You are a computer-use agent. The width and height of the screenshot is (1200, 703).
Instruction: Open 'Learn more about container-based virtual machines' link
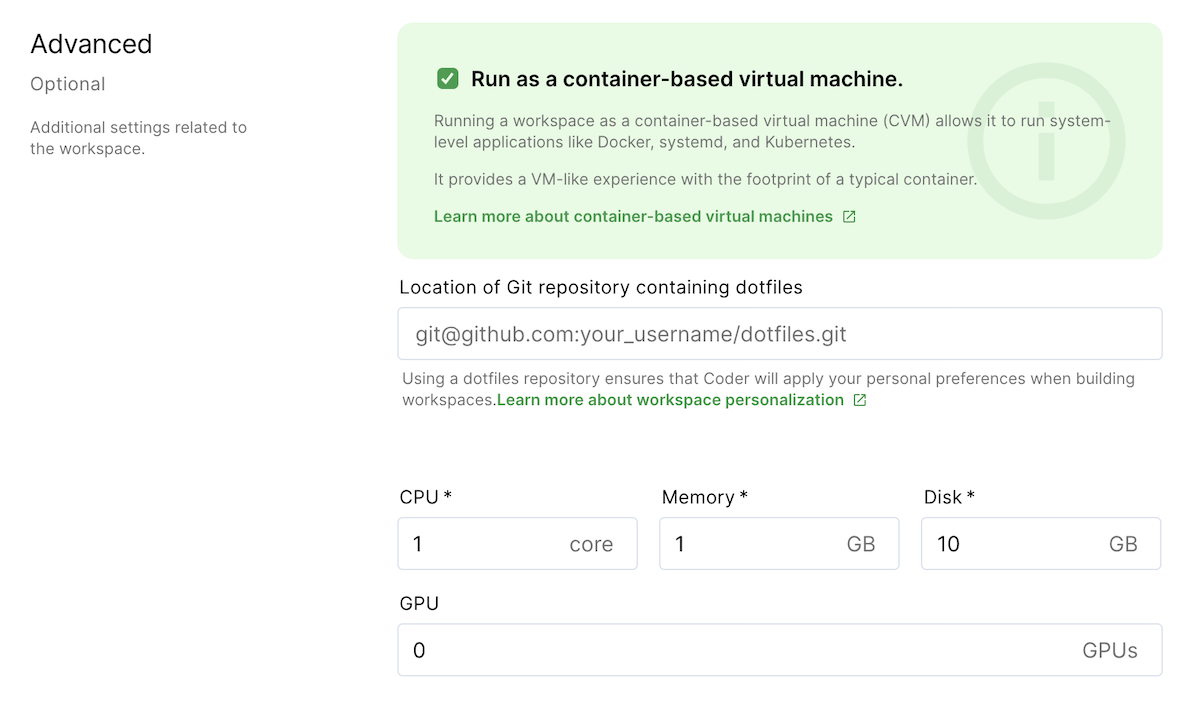pos(633,216)
